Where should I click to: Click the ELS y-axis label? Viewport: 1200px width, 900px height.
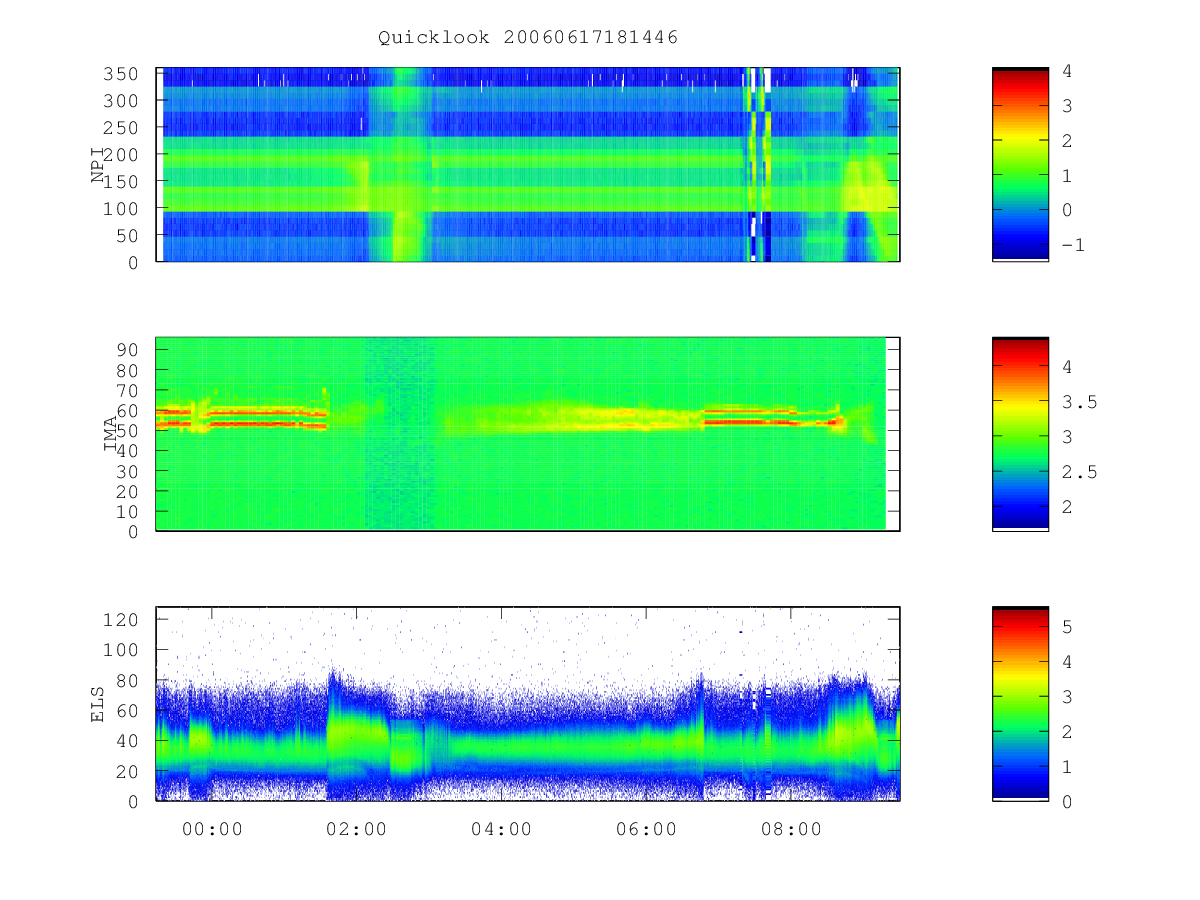pos(98,704)
